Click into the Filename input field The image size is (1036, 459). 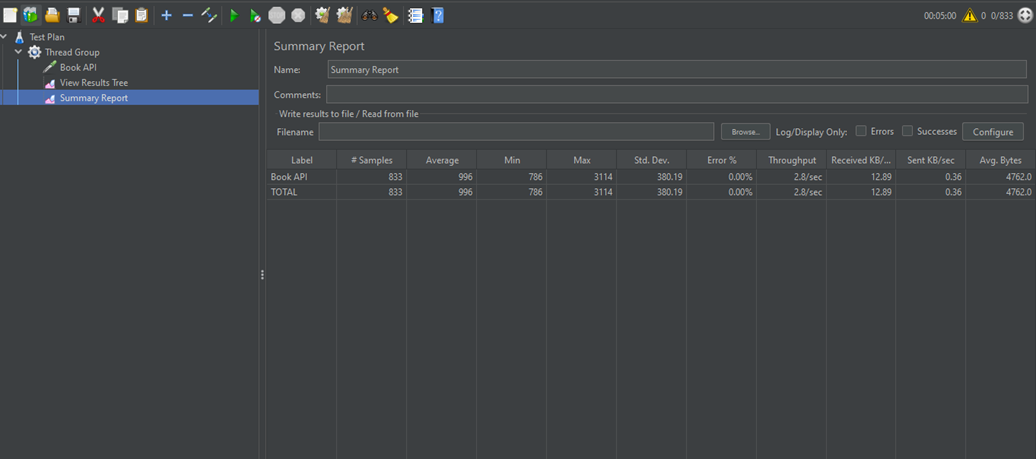click(x=516, y=132)
